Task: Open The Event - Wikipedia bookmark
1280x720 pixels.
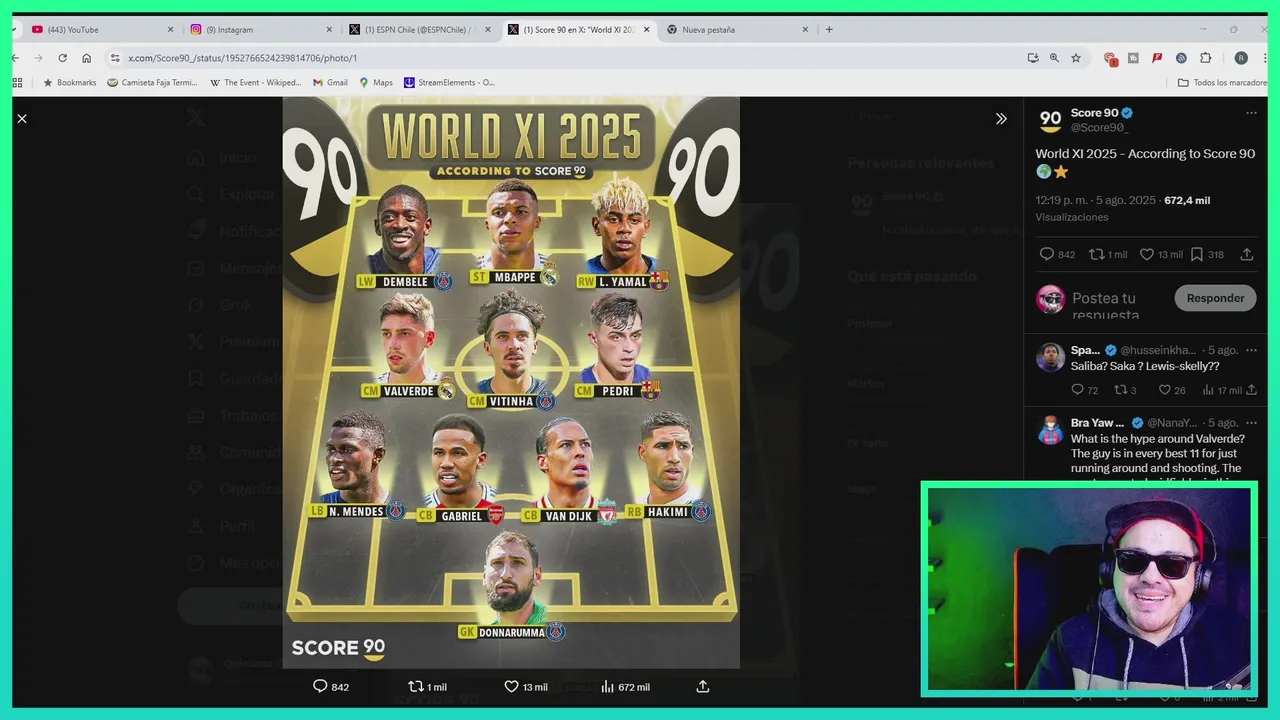Action: click(255, 83)
